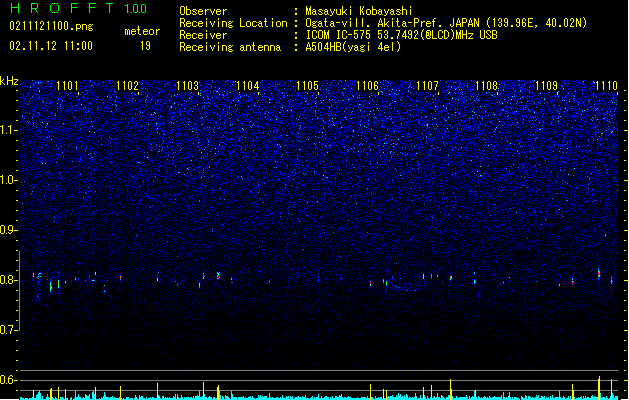Select the A504HB(yagi 4el) antenna value

(353, 47)
